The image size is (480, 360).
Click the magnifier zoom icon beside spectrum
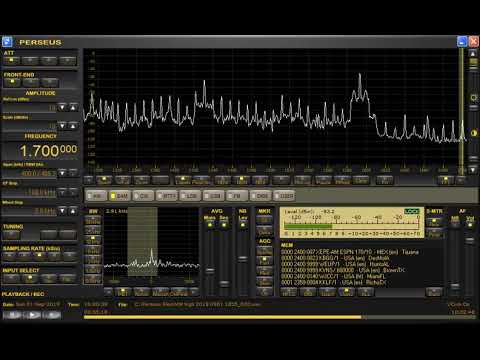coord(473,98)
